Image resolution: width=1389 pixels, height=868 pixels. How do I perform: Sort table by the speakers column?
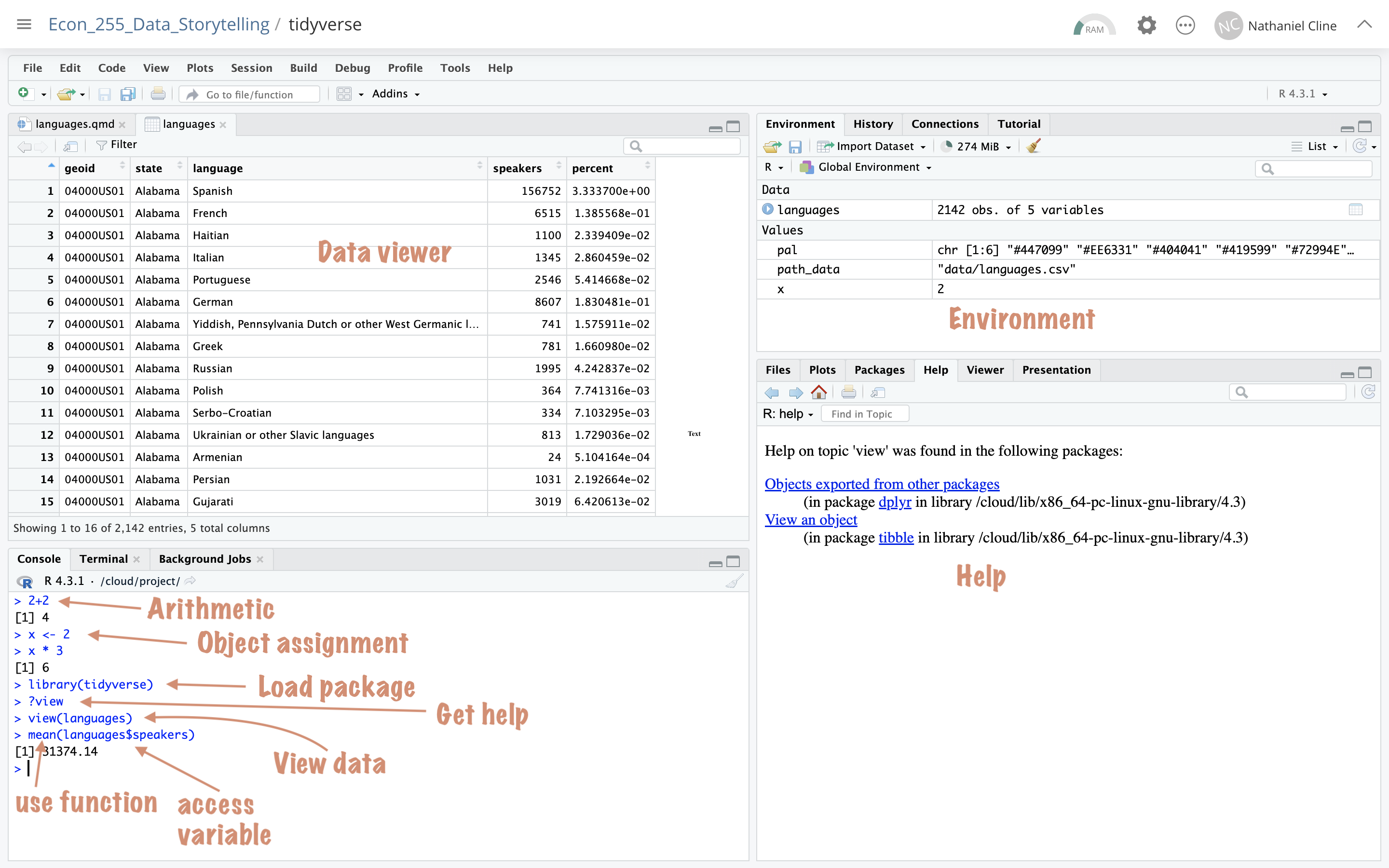(x=517, y=168)
